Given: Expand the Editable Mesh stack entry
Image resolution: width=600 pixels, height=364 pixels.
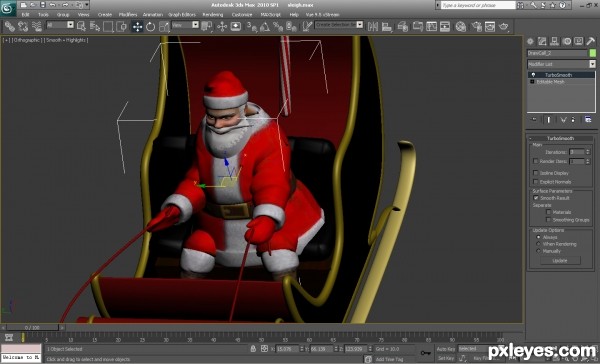Looking at the screenshot, I should pyautogui.click(x=532, y=82).
